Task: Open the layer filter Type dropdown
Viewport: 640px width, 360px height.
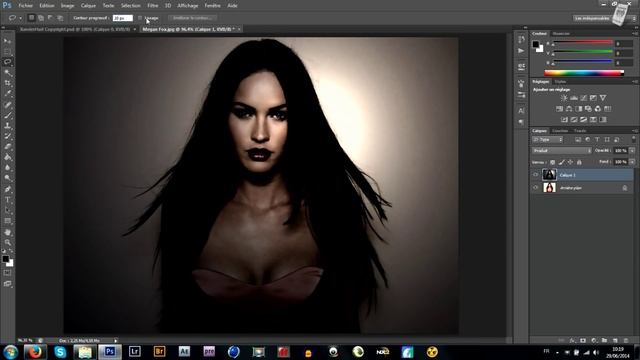Action: tap(547, 140)
